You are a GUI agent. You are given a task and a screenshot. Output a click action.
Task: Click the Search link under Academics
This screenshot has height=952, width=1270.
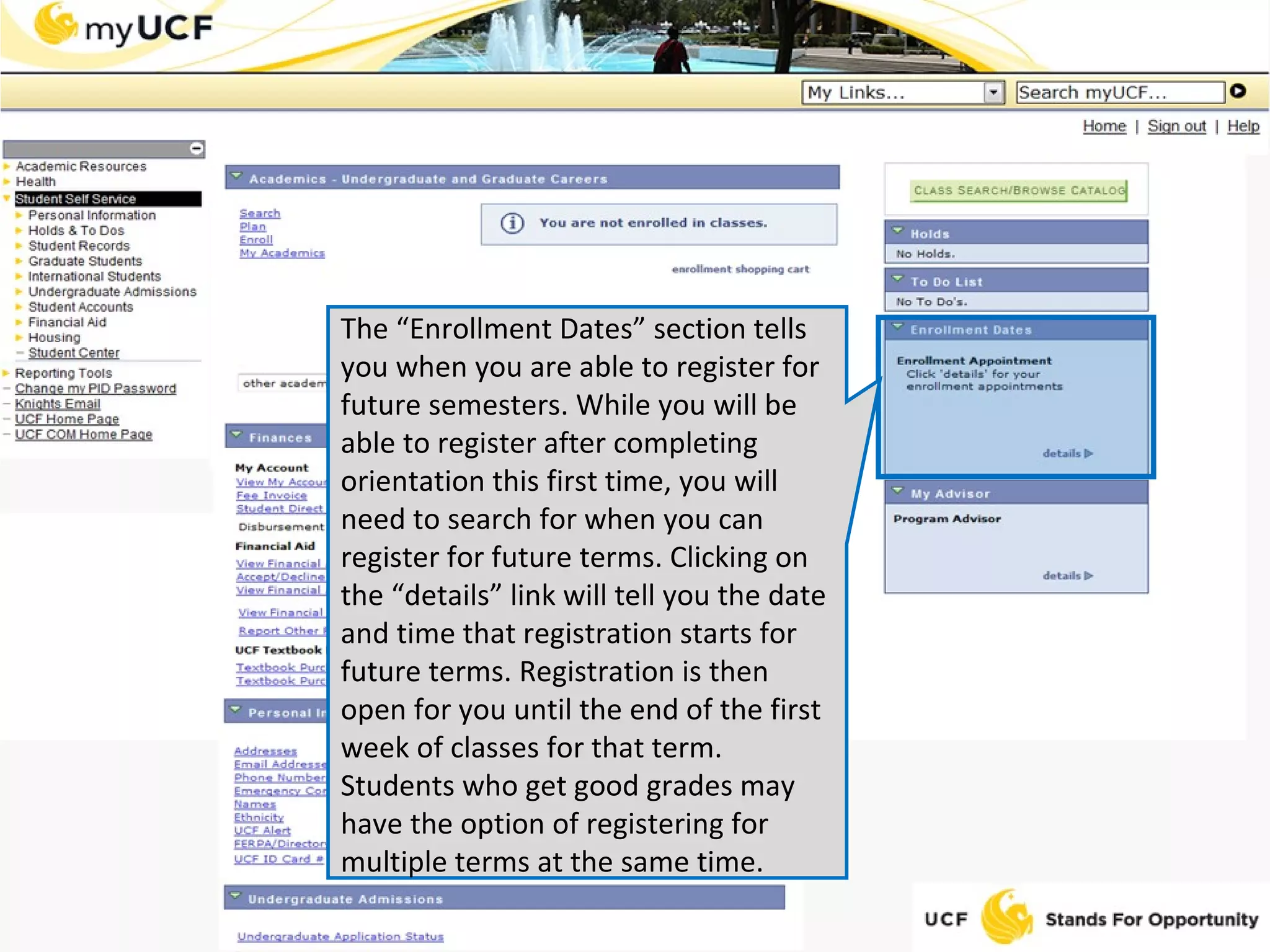coord(260,213)
